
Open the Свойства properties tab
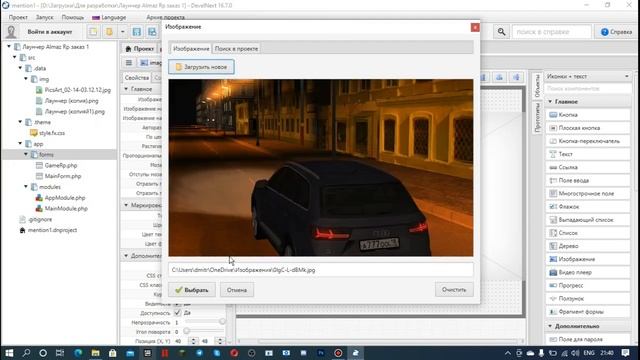[x=137, y=78]
